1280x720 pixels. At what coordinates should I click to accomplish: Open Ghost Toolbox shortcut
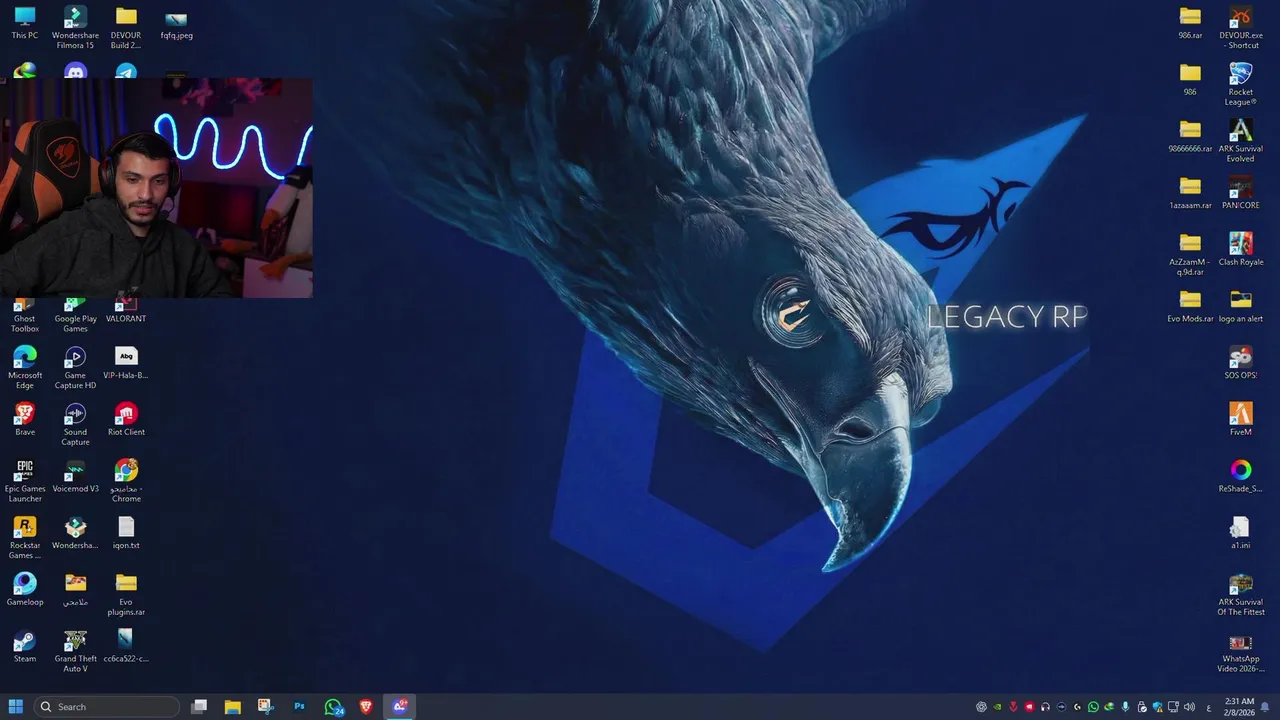tap(25, 315)
